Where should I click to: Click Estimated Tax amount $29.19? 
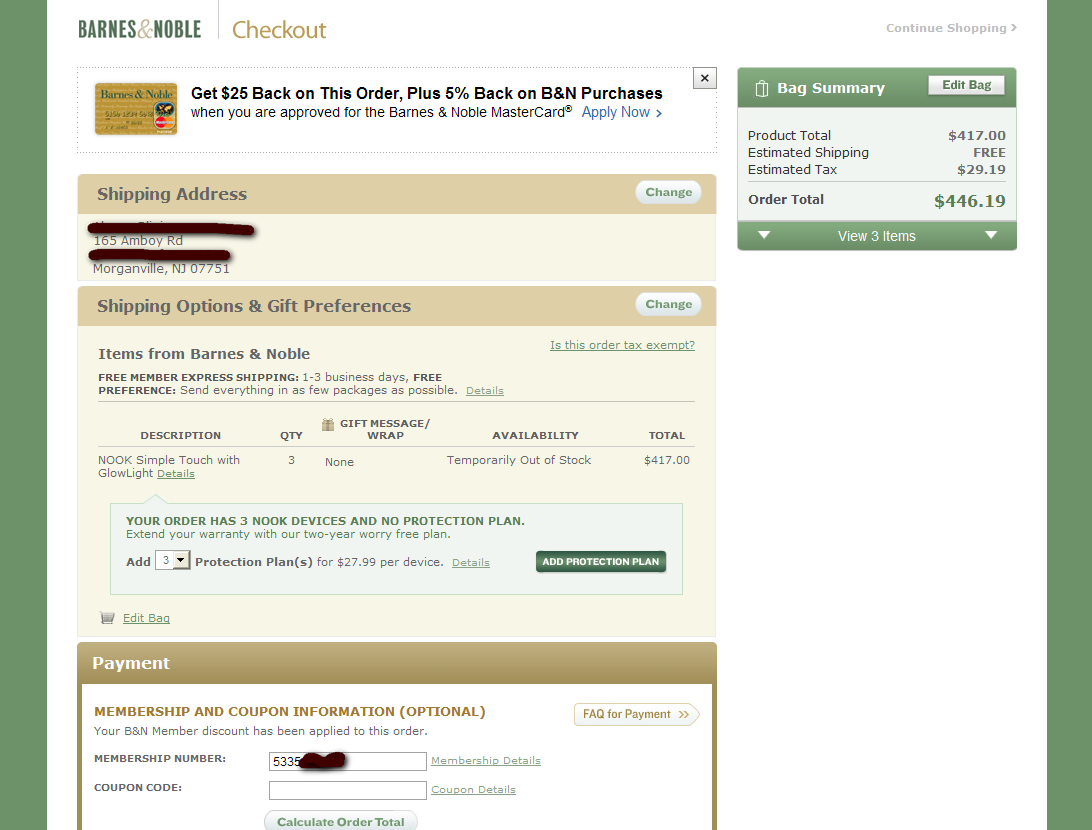pyautogui.click(x=981, y=169)
